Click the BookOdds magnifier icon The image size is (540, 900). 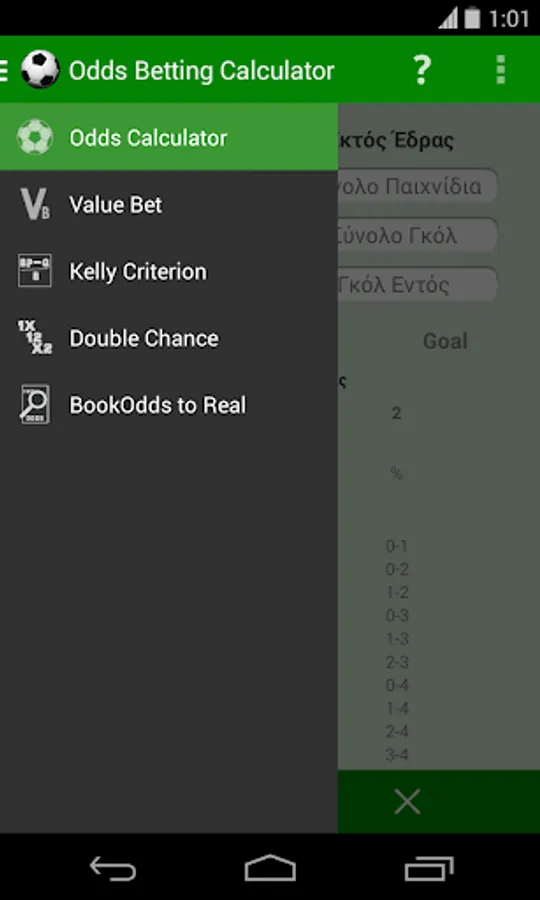click(x=34, y=405)
